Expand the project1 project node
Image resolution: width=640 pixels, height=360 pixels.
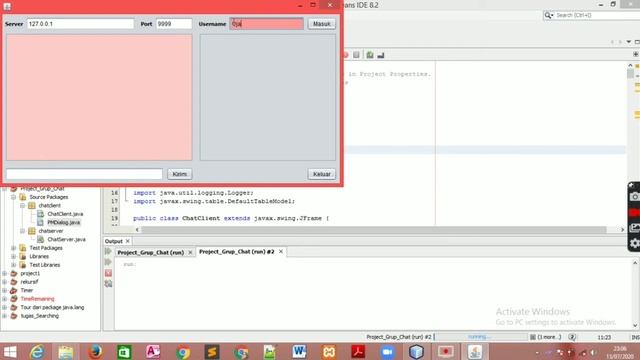[4, 273]
